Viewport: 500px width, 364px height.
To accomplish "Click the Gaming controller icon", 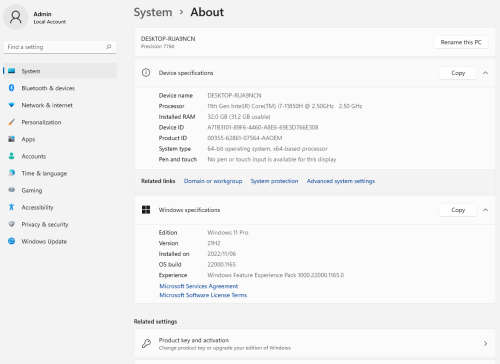I will pyautogui.click(x=12, y=190).
